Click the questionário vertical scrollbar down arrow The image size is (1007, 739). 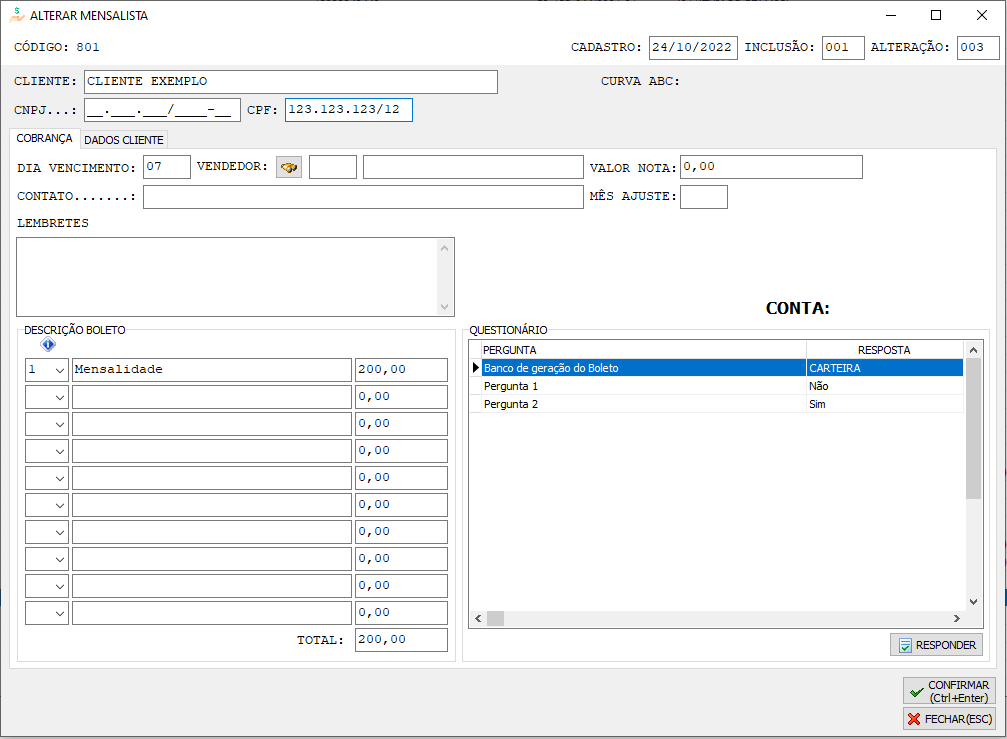pyautogui.click(x=974, y=602)
